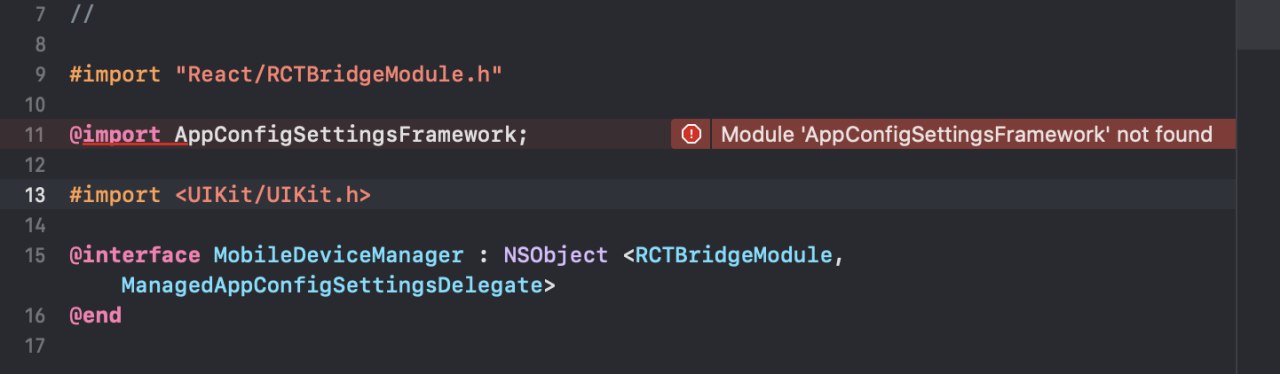The image size is (1280, 374).
Task: Click the // comment on line 7
Action: tap(82, 14)
